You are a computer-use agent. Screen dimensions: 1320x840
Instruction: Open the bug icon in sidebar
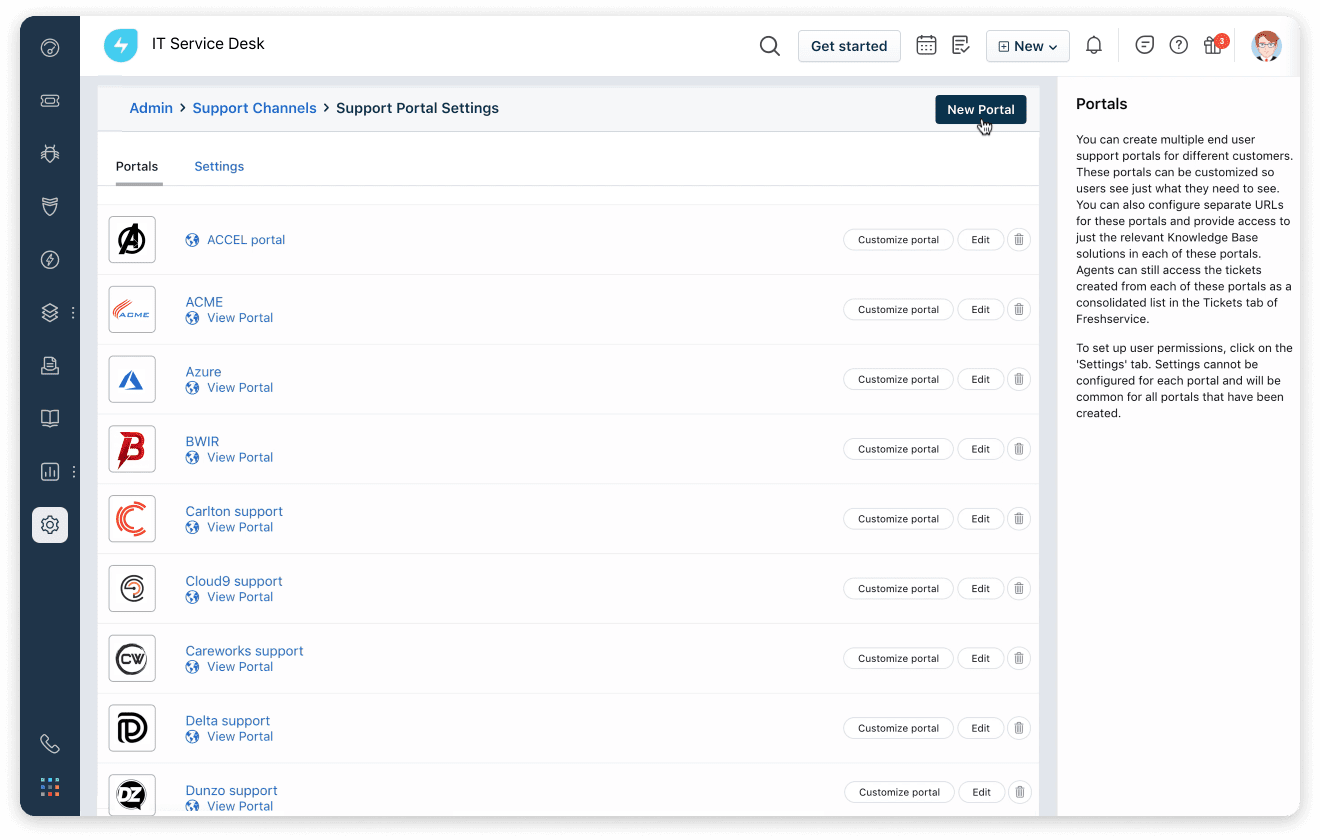pos(50,153)
